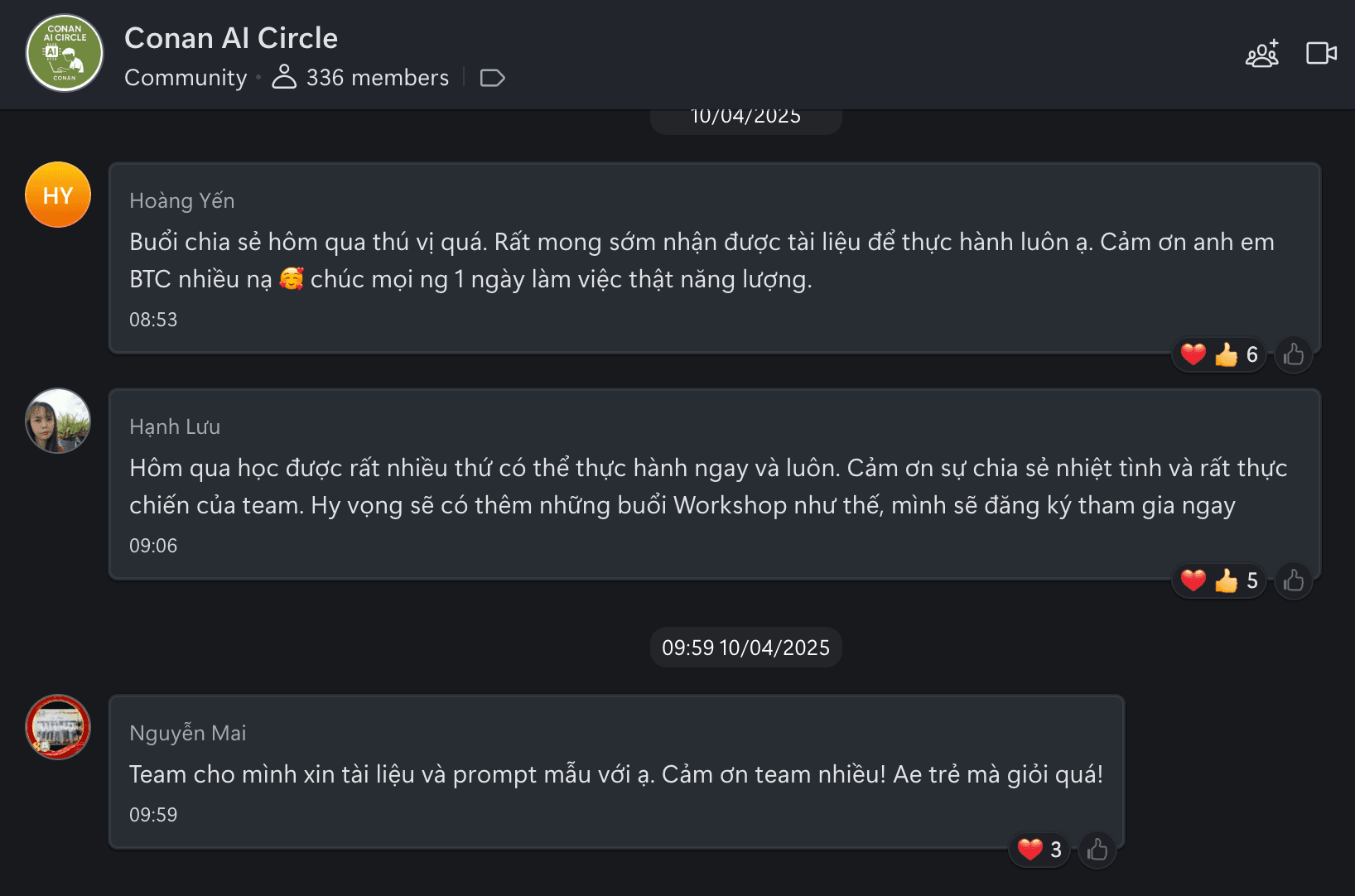Screen dimensions: 1355x896
Task: Start a video call with the community
Action: [1321, 53]
